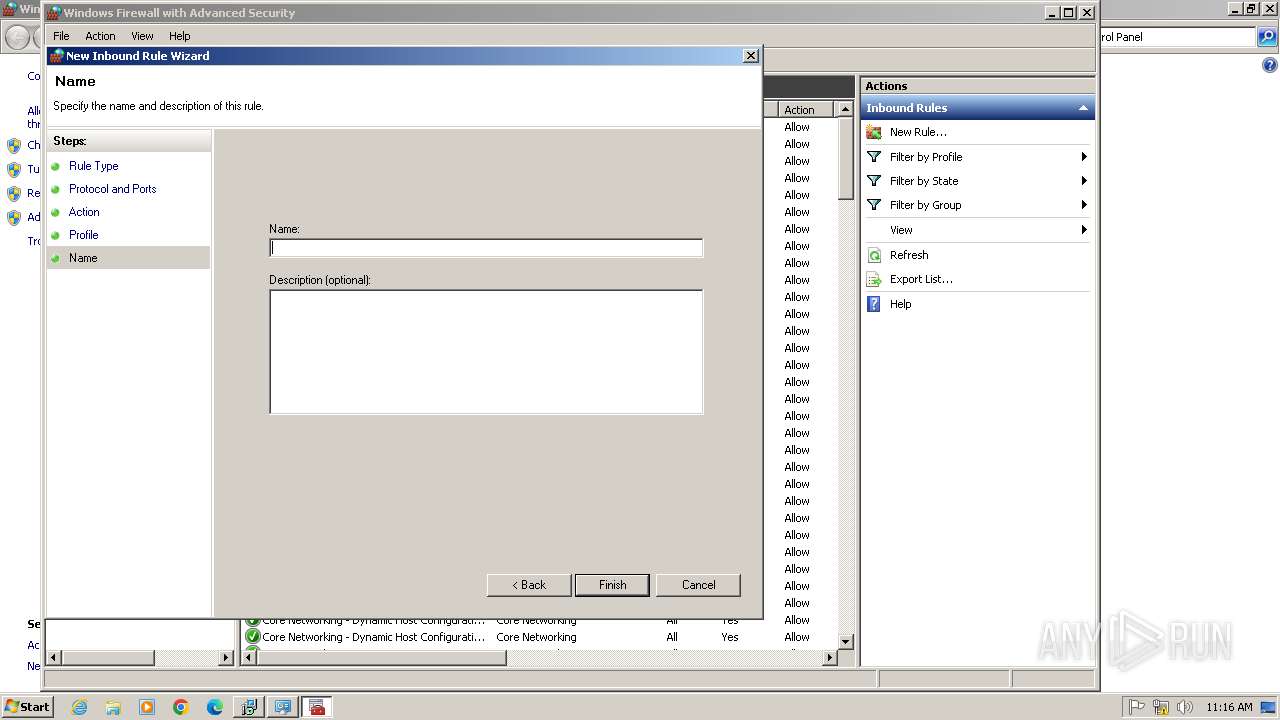Go to the Rule Type wizard step
Viewport: 1280px width, 720px height.
click(94, 166)
